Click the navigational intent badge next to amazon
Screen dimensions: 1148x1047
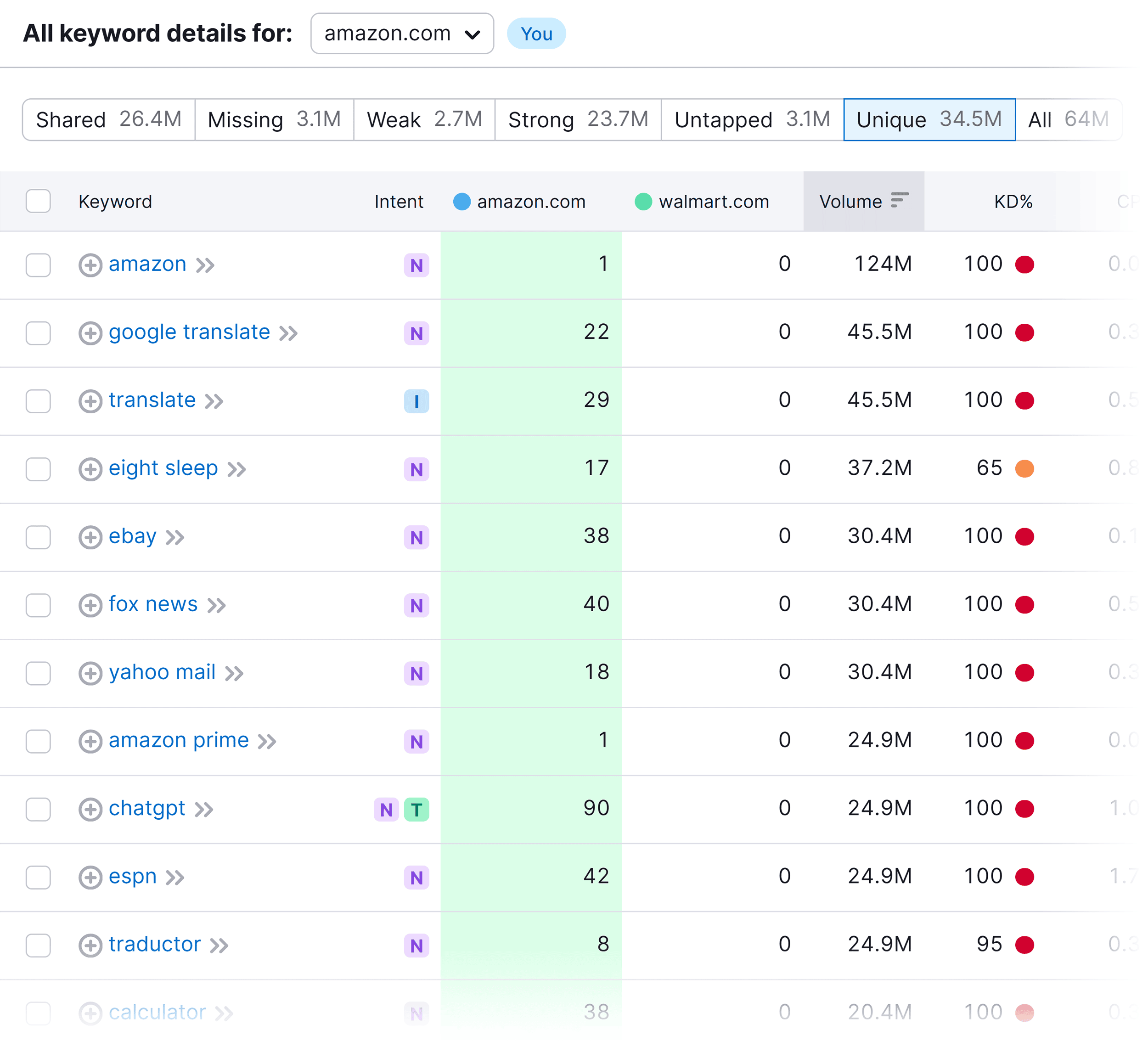pos(416,265)
